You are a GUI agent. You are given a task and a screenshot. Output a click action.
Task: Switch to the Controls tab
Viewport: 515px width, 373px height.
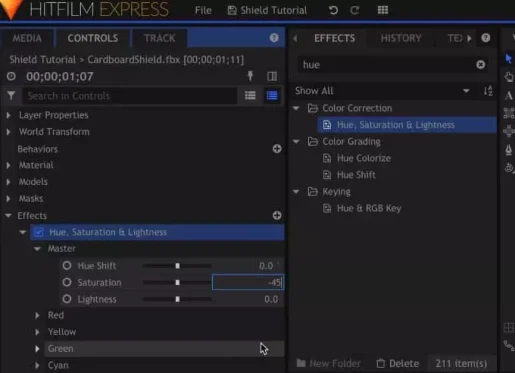tap(93, 38)
